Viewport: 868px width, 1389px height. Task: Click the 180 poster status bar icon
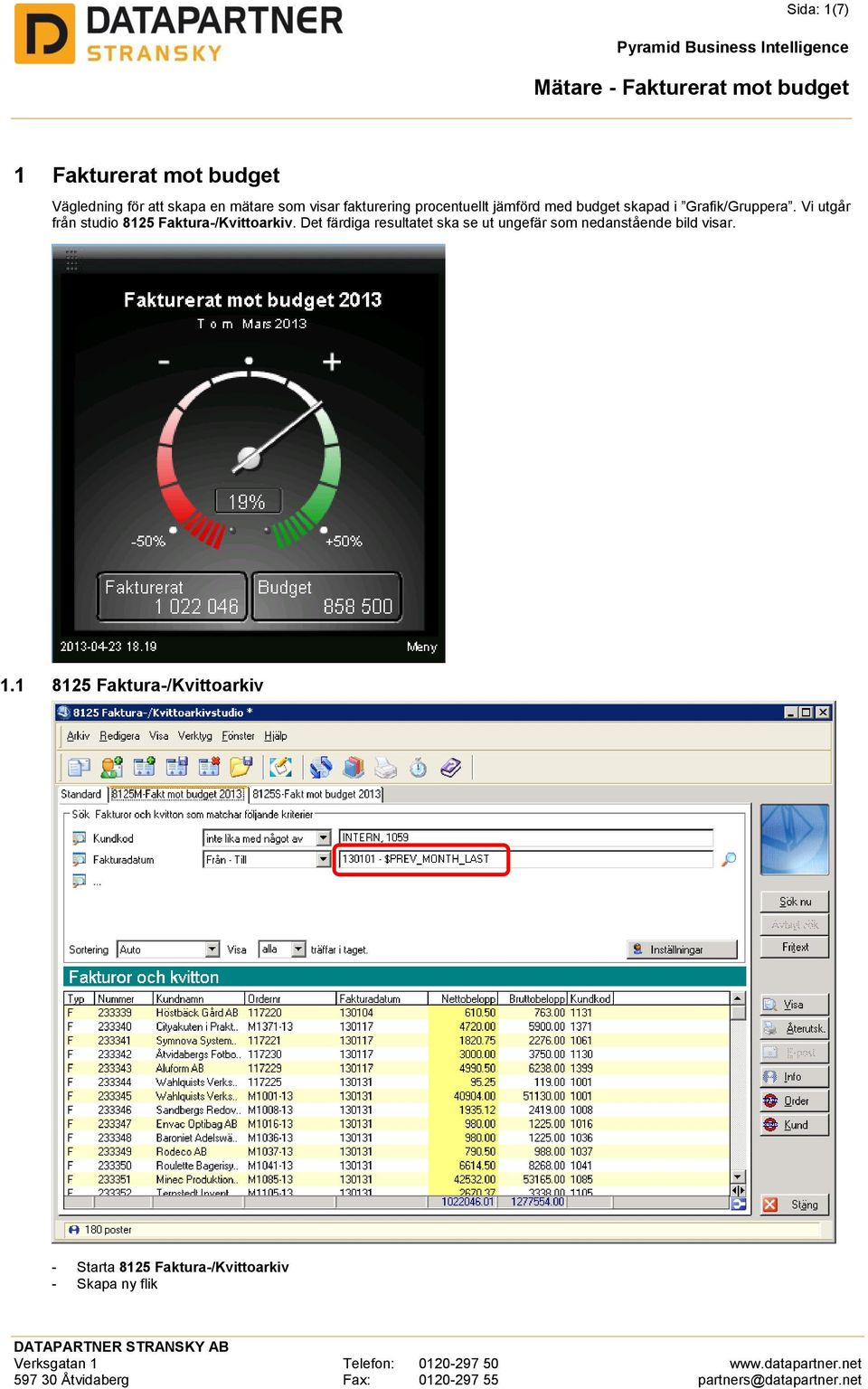click(x=74, y=1230)
